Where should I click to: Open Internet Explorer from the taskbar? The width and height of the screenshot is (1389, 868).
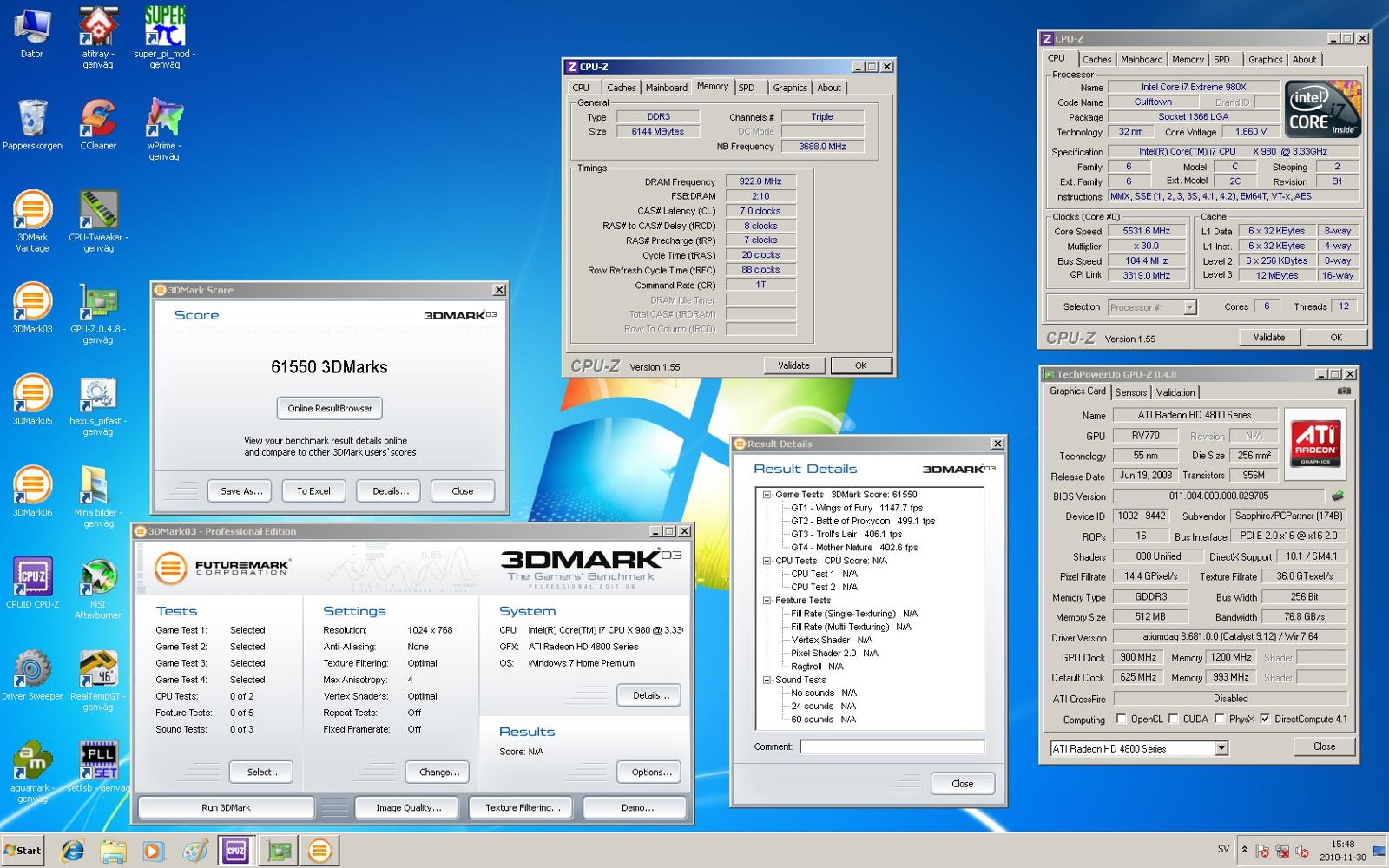73,851
